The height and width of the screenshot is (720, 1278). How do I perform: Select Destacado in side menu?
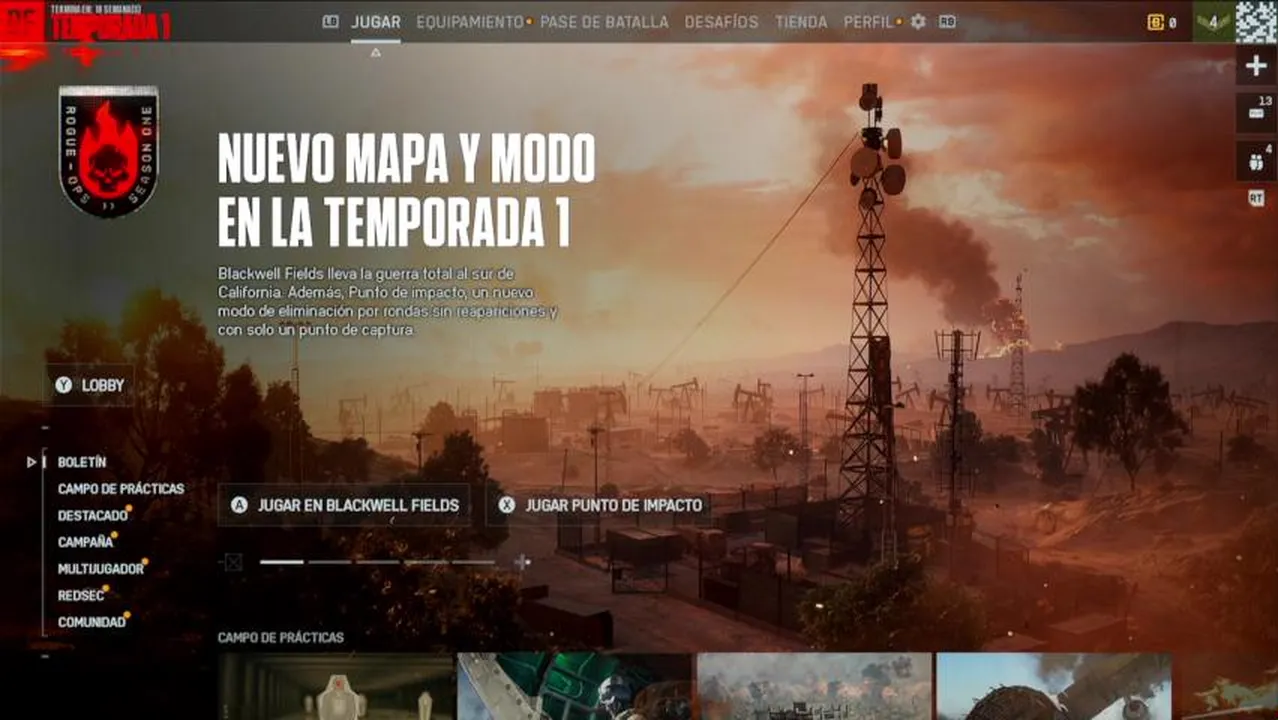click(93, 515)
